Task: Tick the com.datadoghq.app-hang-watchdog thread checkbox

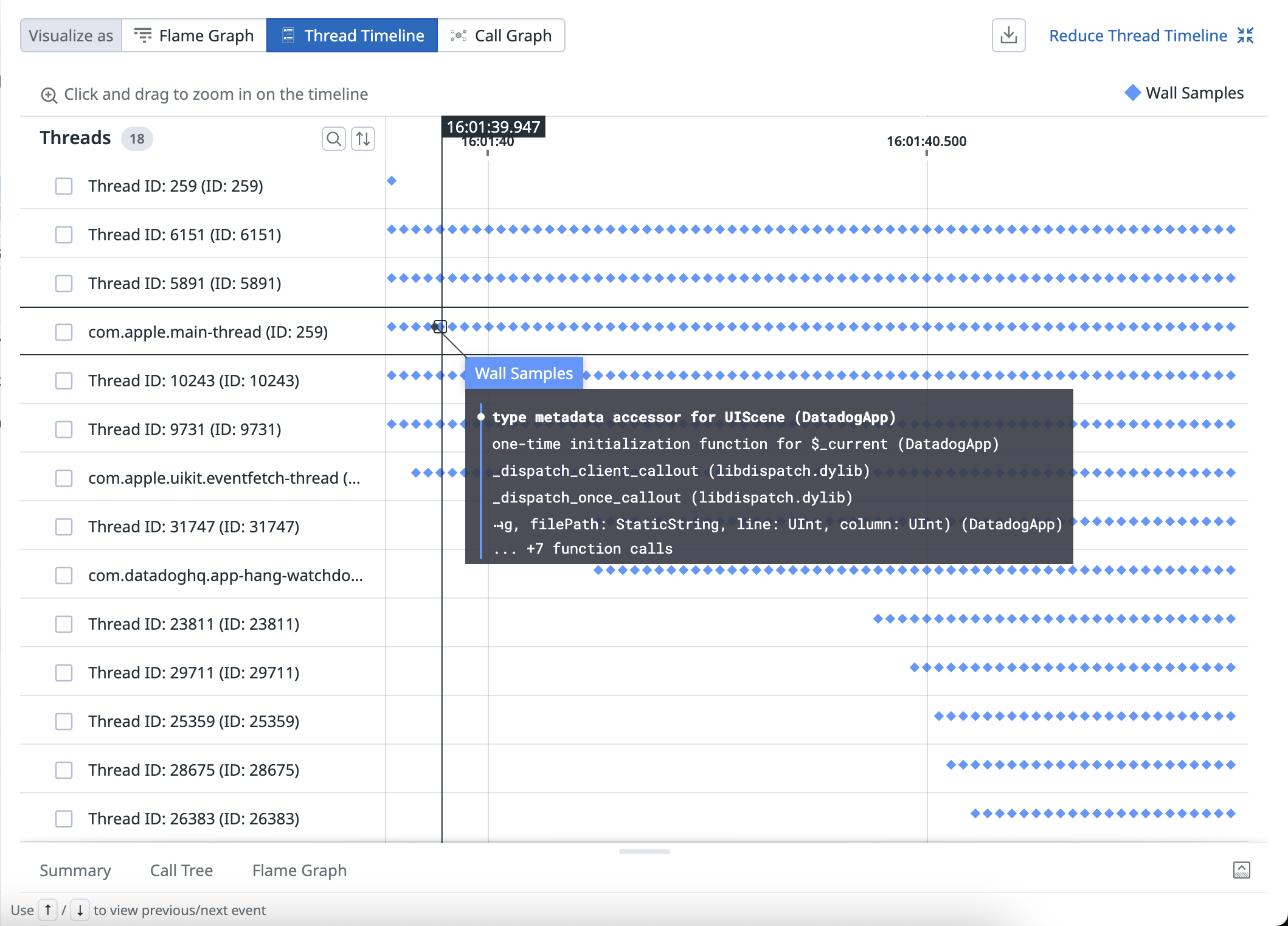Action: click(x=64, y=576)
